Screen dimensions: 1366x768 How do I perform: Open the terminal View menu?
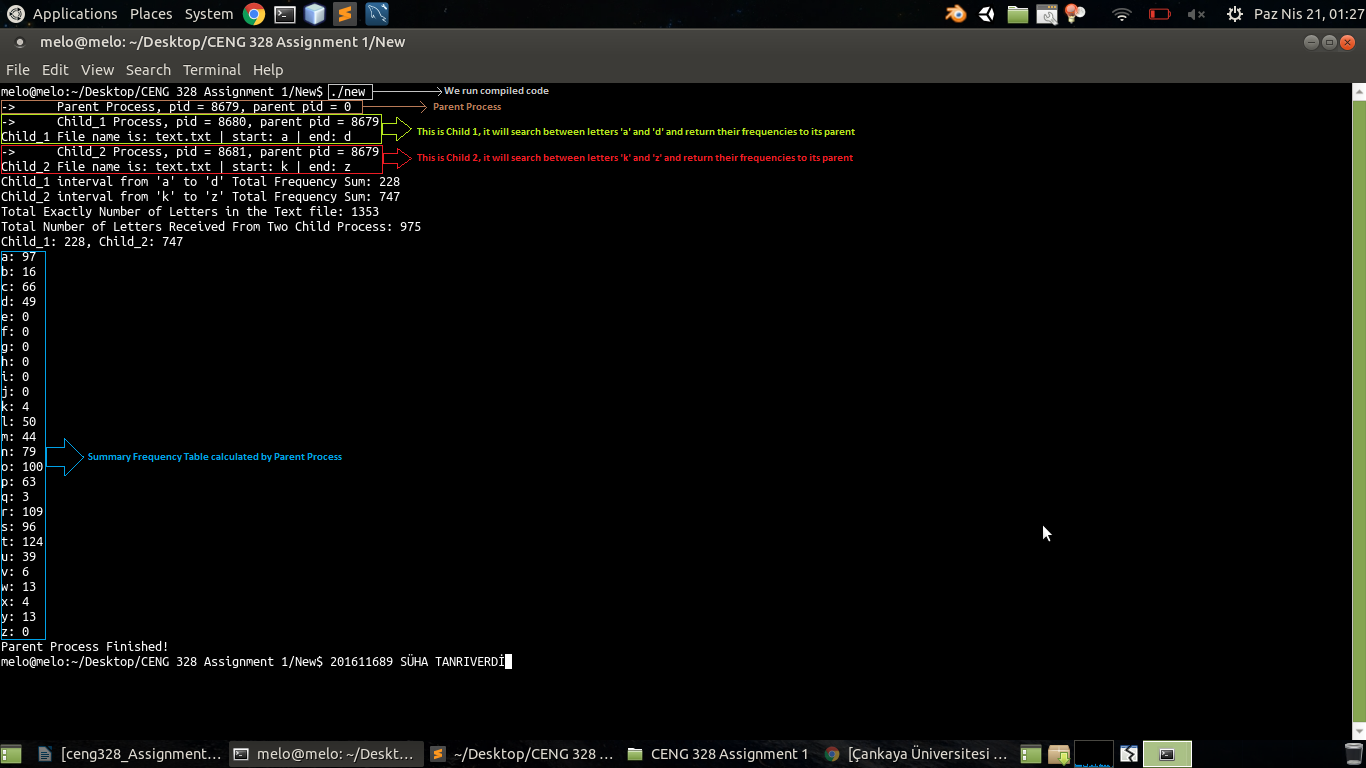coord(97,70)
